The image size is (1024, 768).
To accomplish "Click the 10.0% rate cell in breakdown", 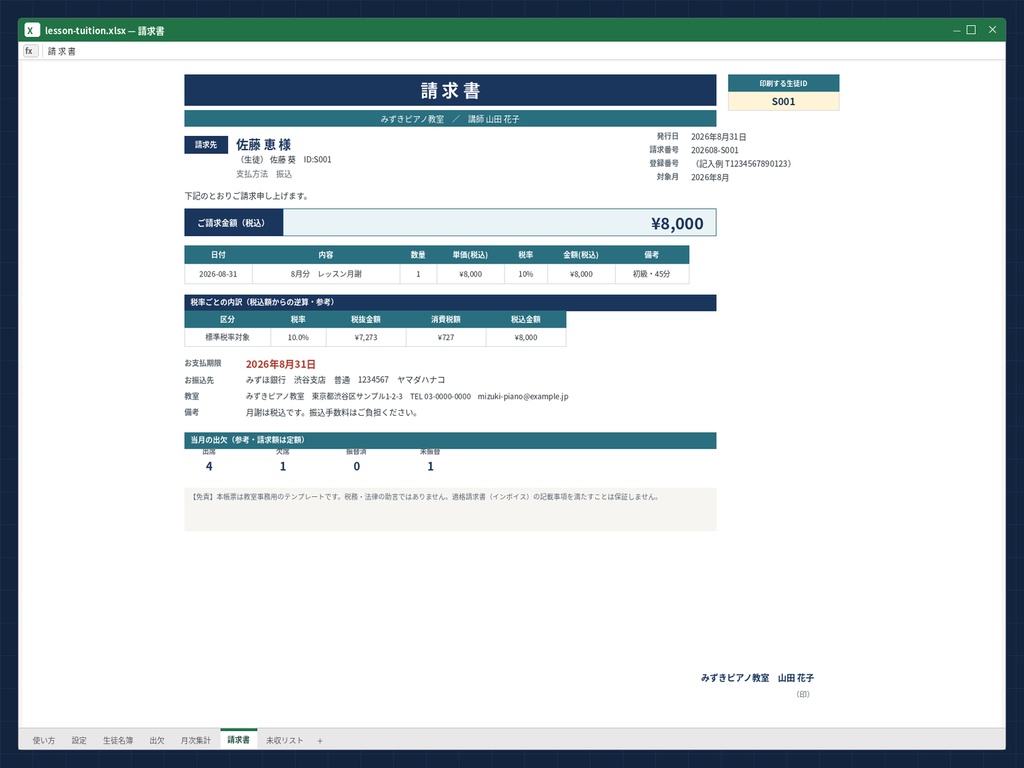I will 298,337.
